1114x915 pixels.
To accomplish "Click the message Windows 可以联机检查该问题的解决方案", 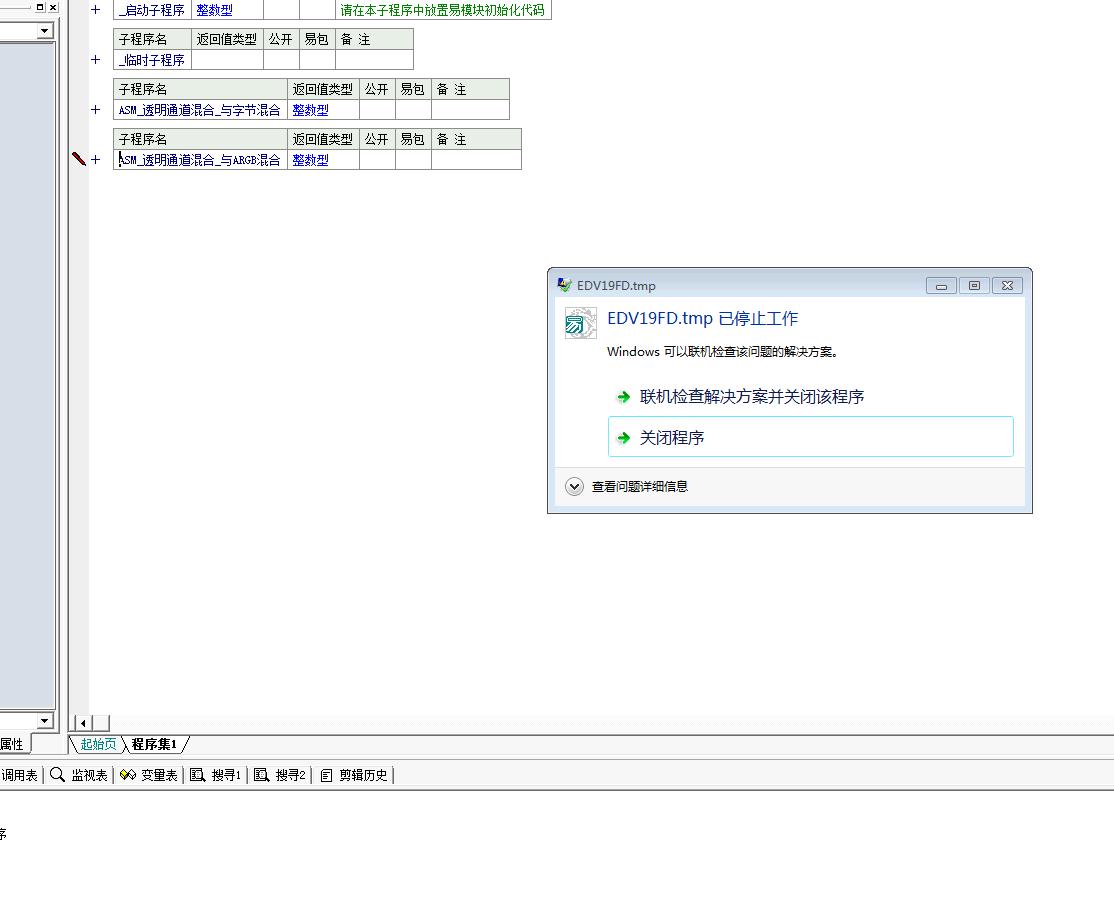I will tap(723, 352).
